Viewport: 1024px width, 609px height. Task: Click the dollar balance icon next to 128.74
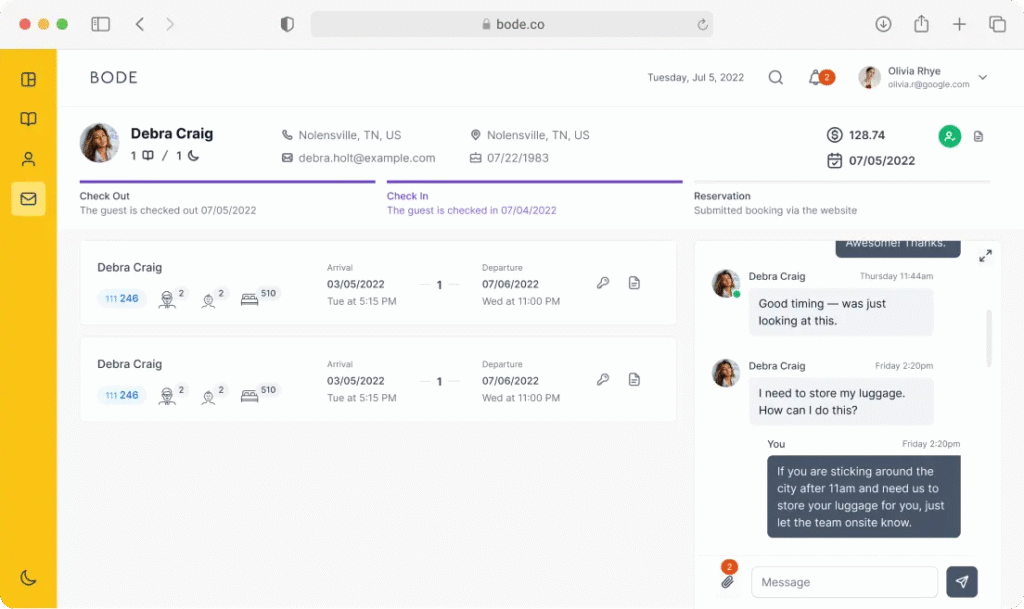point(834,135)
